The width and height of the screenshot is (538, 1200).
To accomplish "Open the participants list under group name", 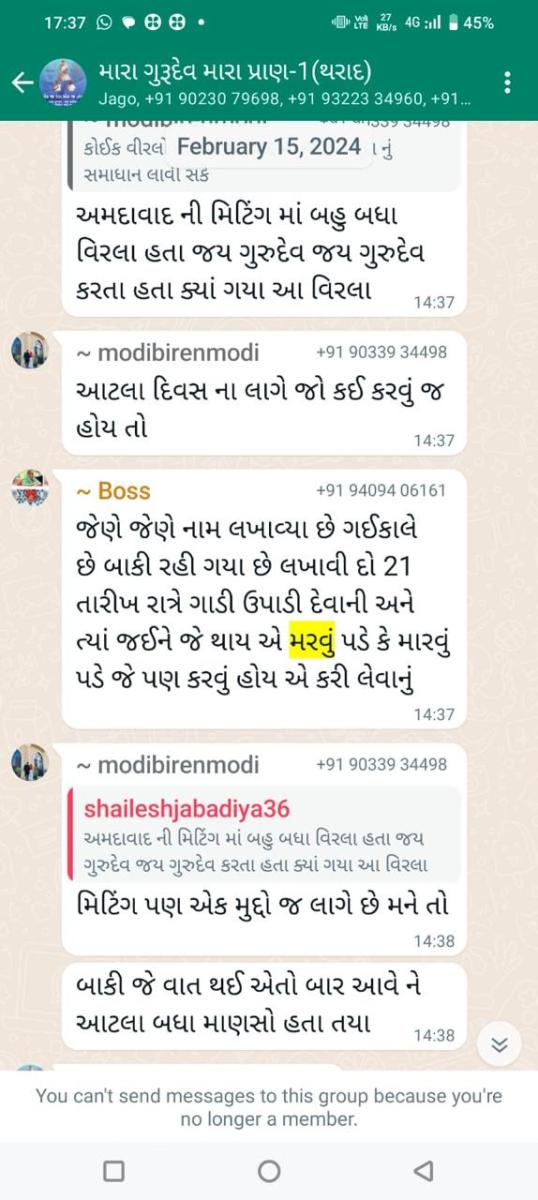I will click(284, 100).
